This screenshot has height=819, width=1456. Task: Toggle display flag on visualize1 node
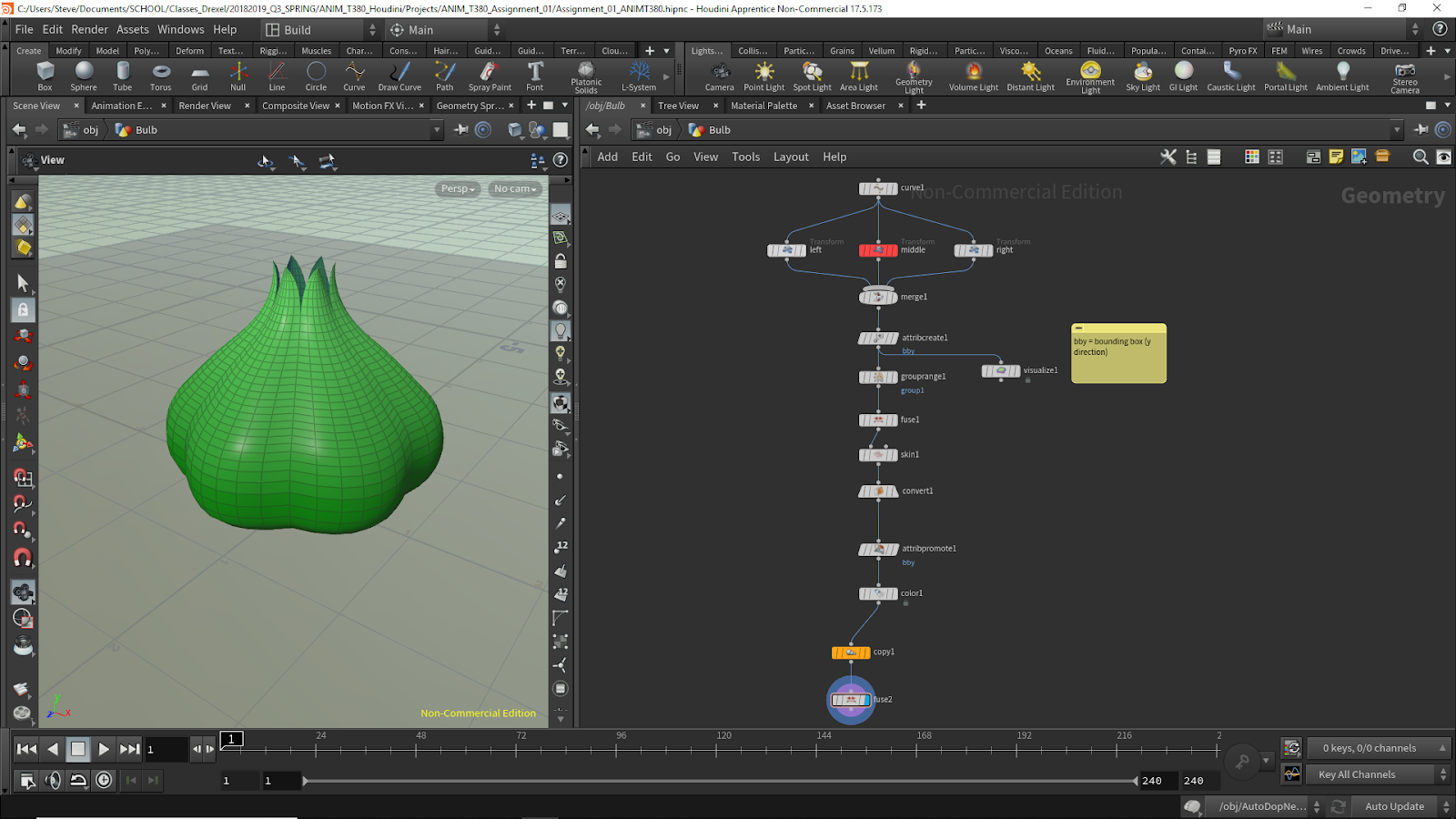click(x=1016, y=371)
